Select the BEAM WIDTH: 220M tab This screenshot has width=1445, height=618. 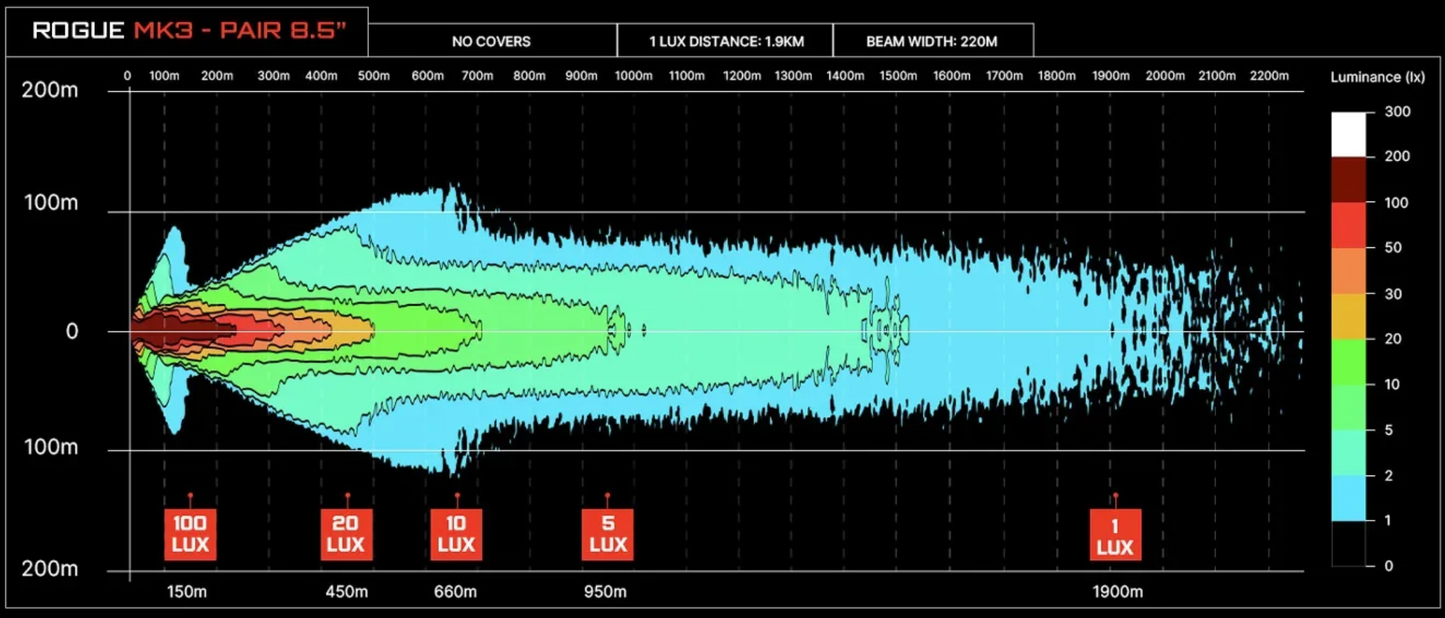point(933,42)
